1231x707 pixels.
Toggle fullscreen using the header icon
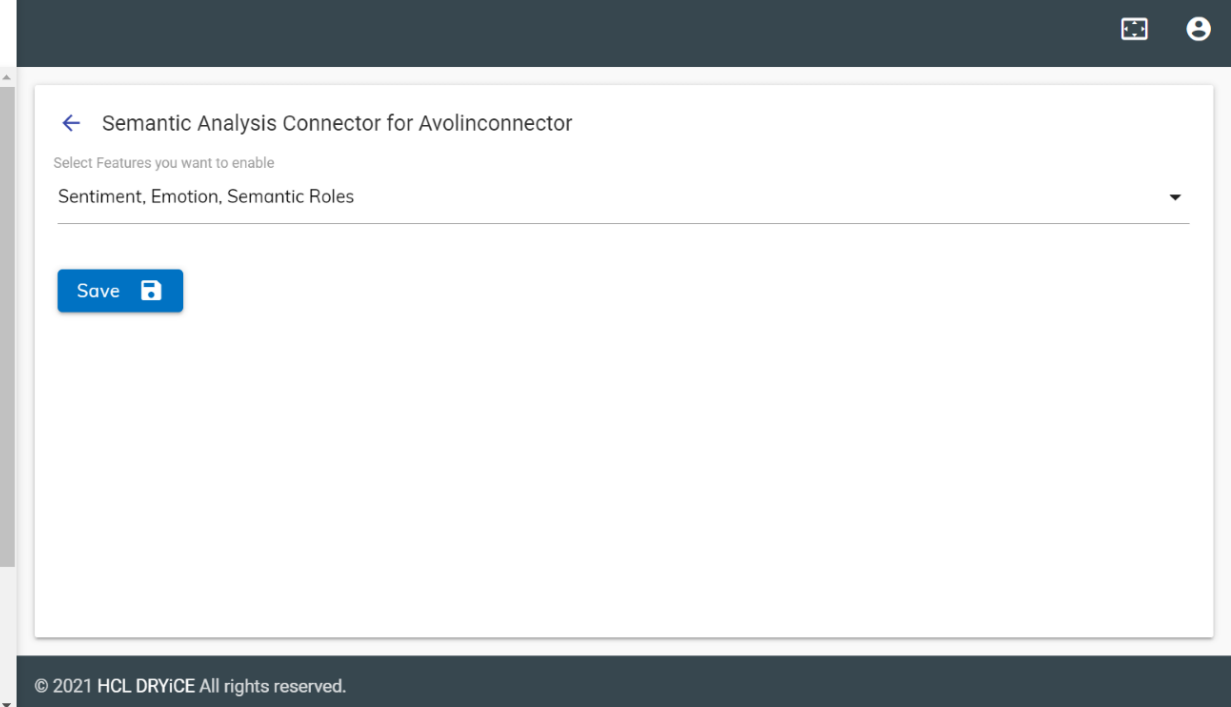point(1134,29)
